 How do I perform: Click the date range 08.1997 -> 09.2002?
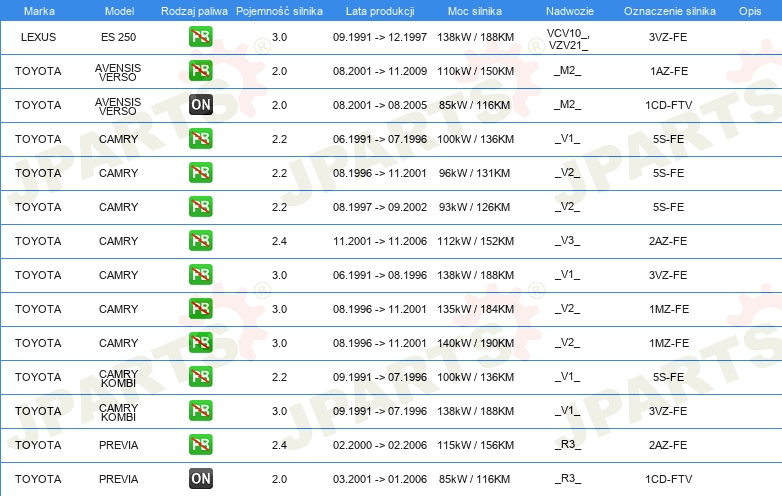click(380, 206)
